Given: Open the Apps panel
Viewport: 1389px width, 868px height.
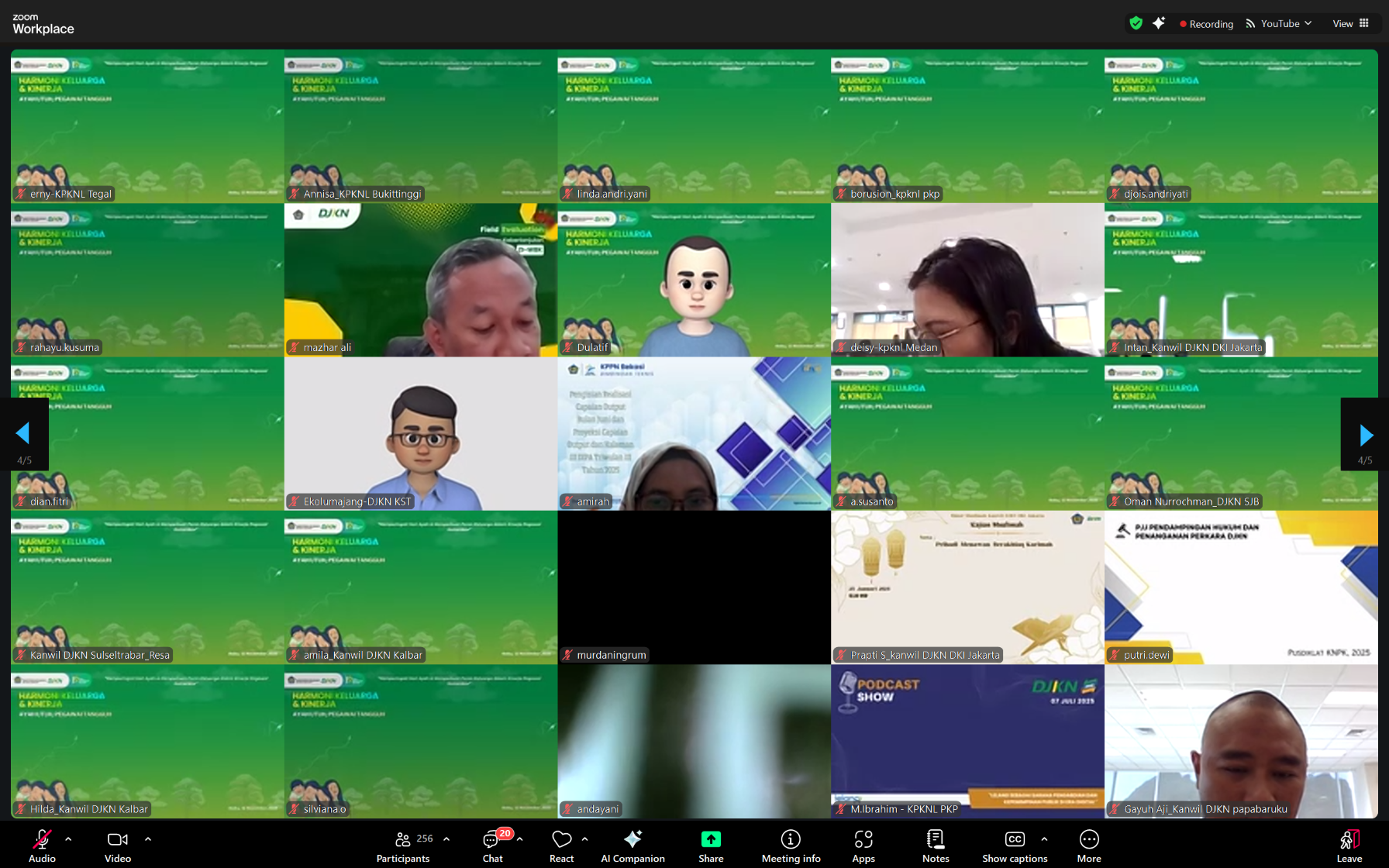Looking at the screenshot, I should click(863, 845).
